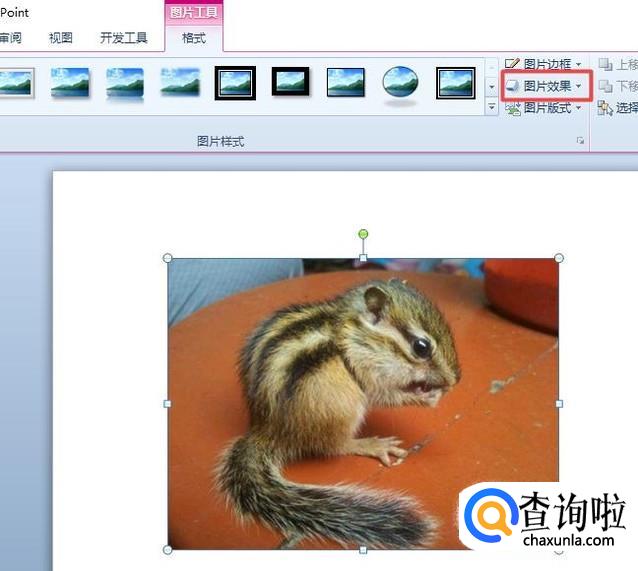Apply the compound black frame picture style
This screenshot has width=638, height=571.
pyautogui.click(x=456, y=83)
